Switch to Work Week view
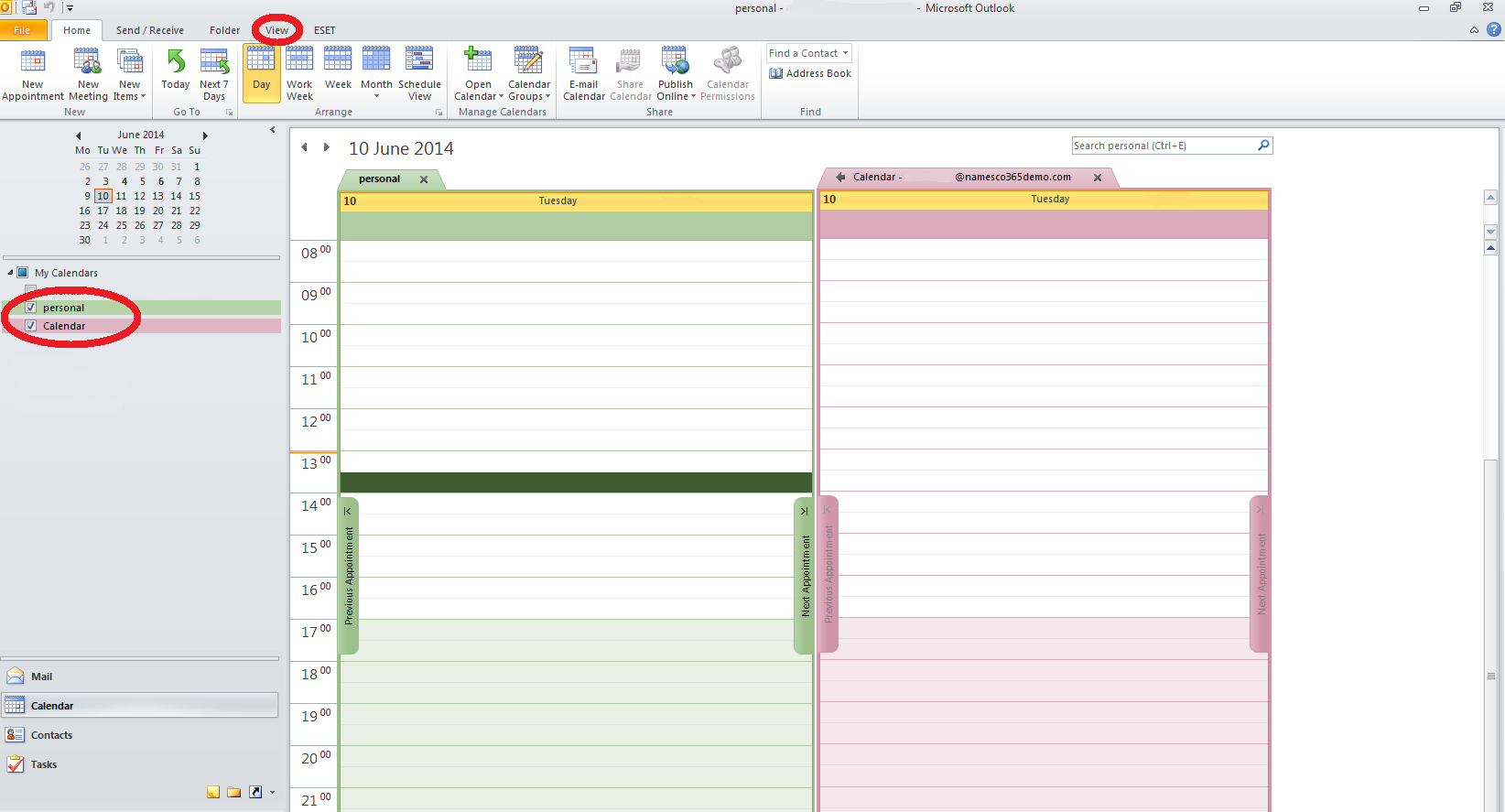Screen dimensions: 1505x812 point(299,74)
